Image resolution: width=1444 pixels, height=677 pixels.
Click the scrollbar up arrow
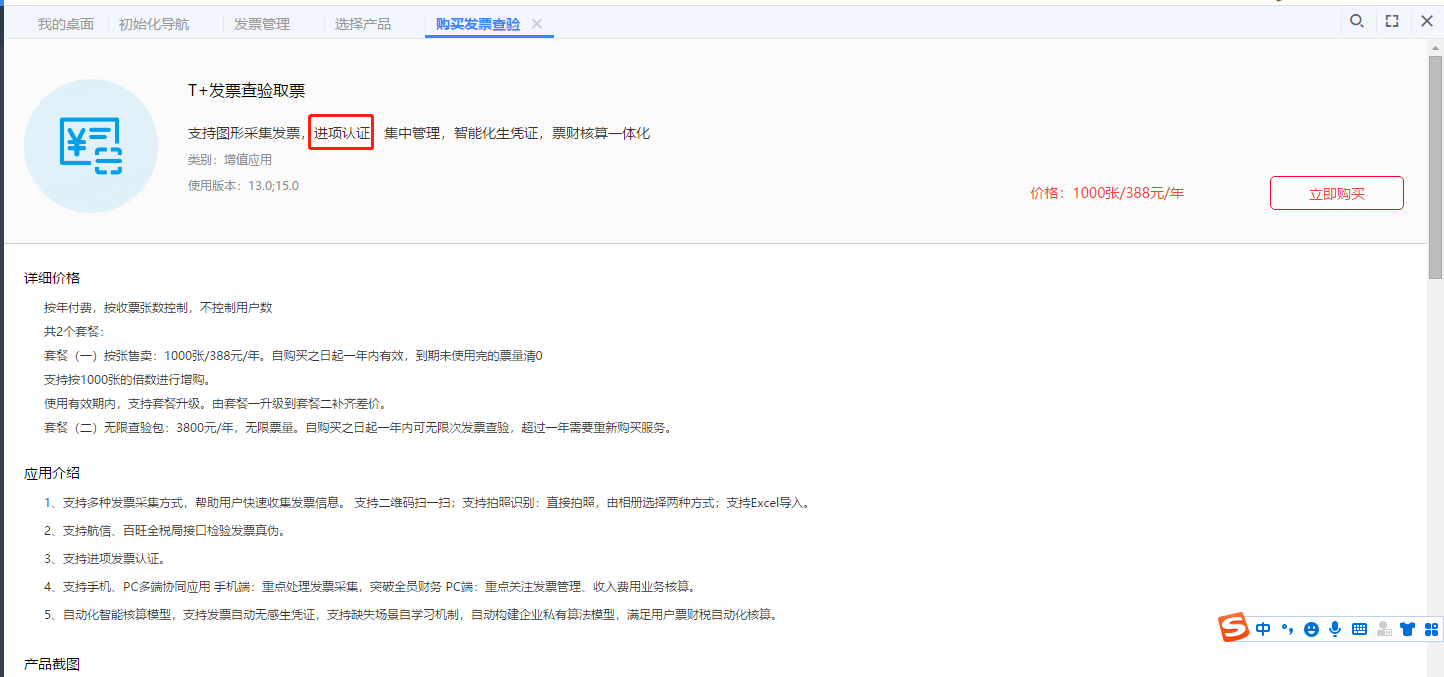tap(1435, 49)
